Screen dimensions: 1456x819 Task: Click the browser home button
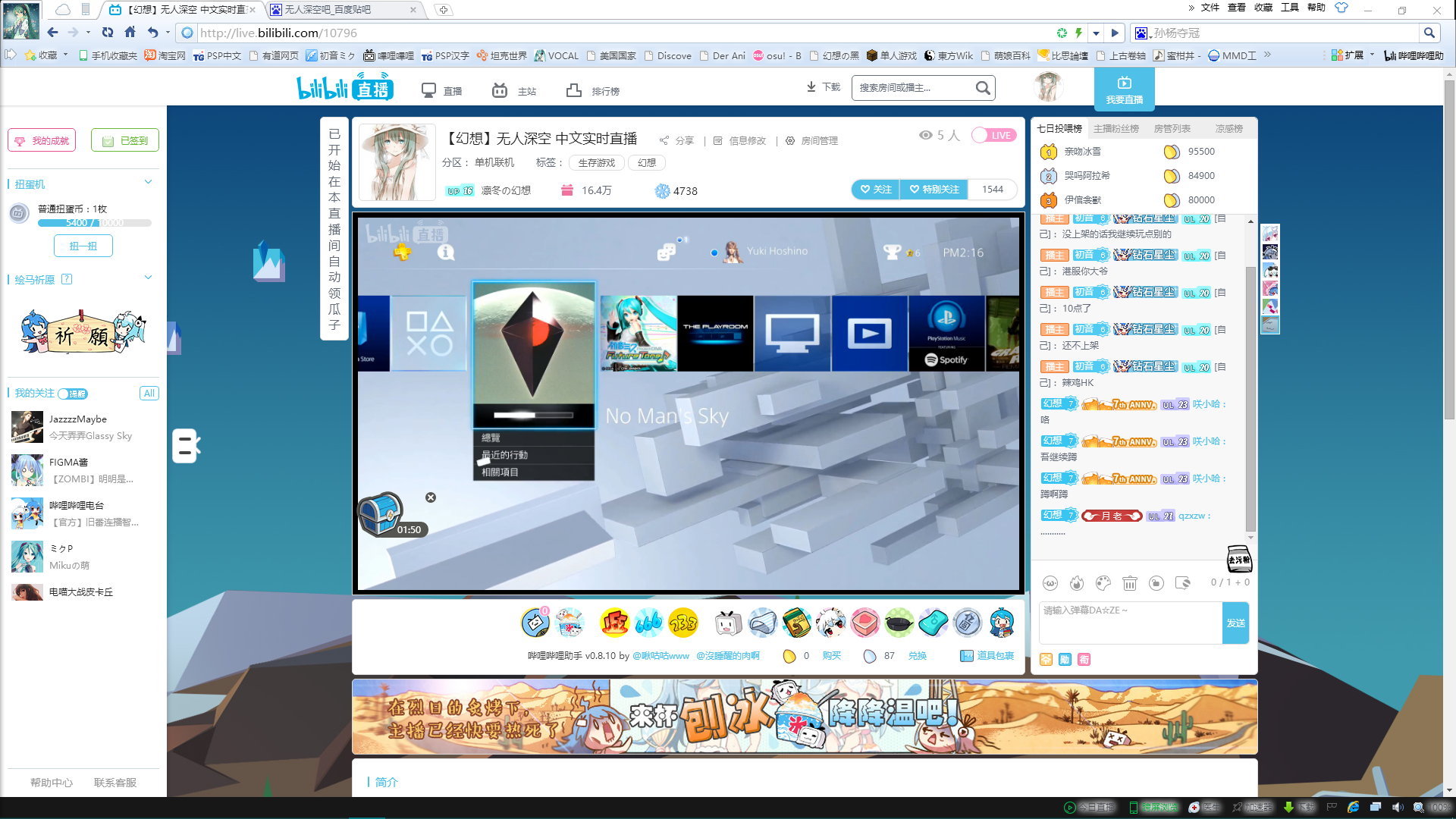click(130, 33)
